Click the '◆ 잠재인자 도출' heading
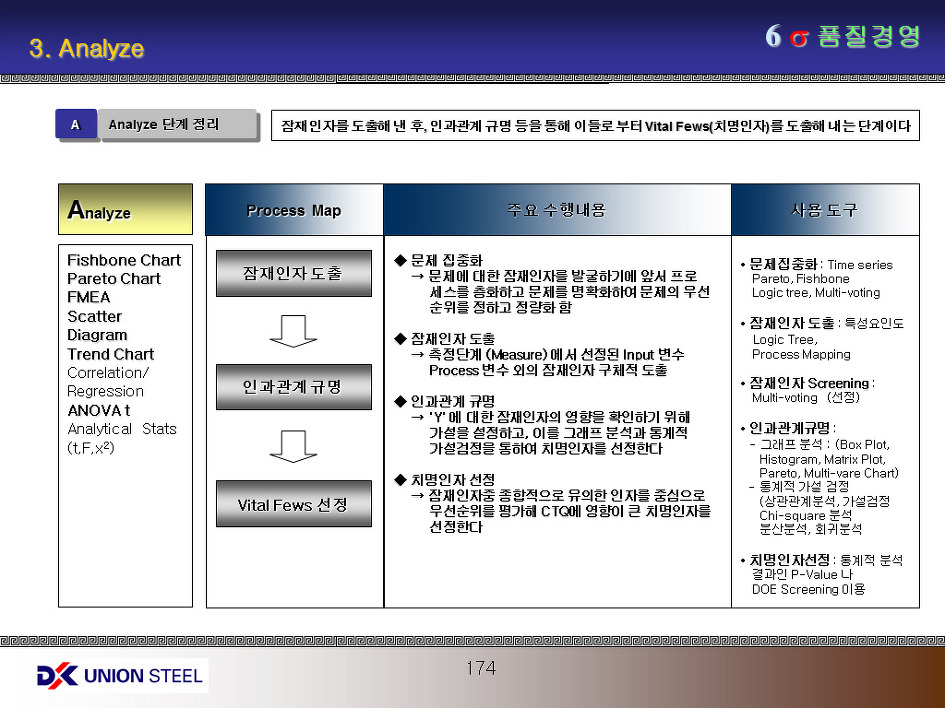 tap(444, 339)
